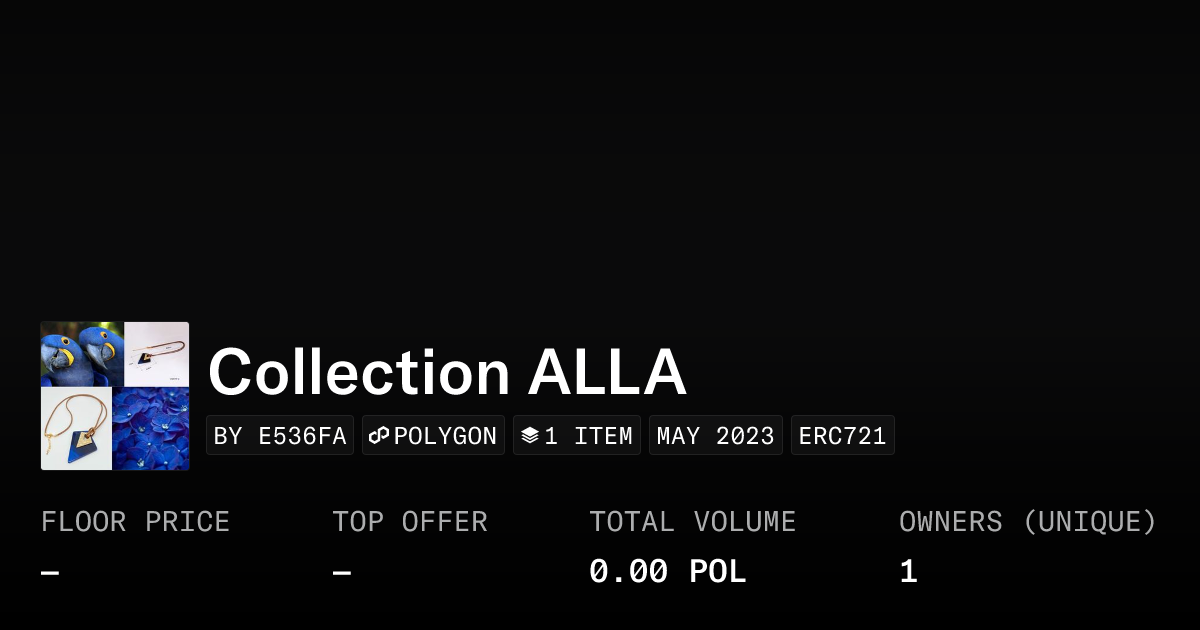This screenshot has height=630, width=1200.
Task: Click the TOP OFFER label
Action: click(x=410, y=522)
